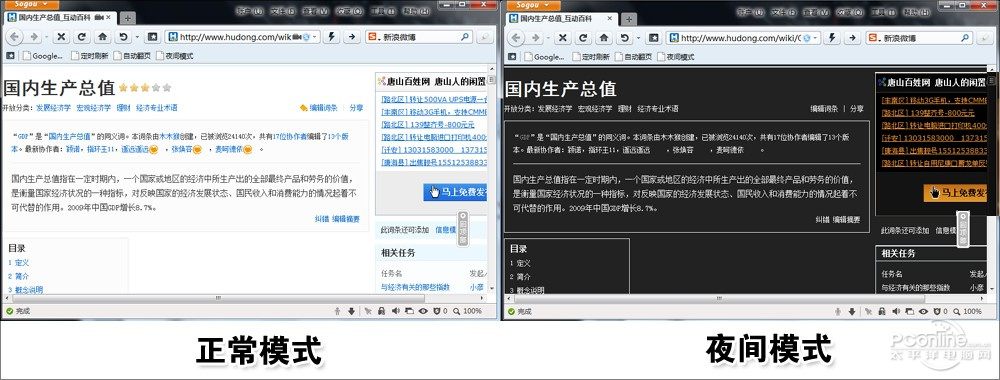Click the download arrow in left status bar
1000x380 pixels.
[x=351, y=311]
